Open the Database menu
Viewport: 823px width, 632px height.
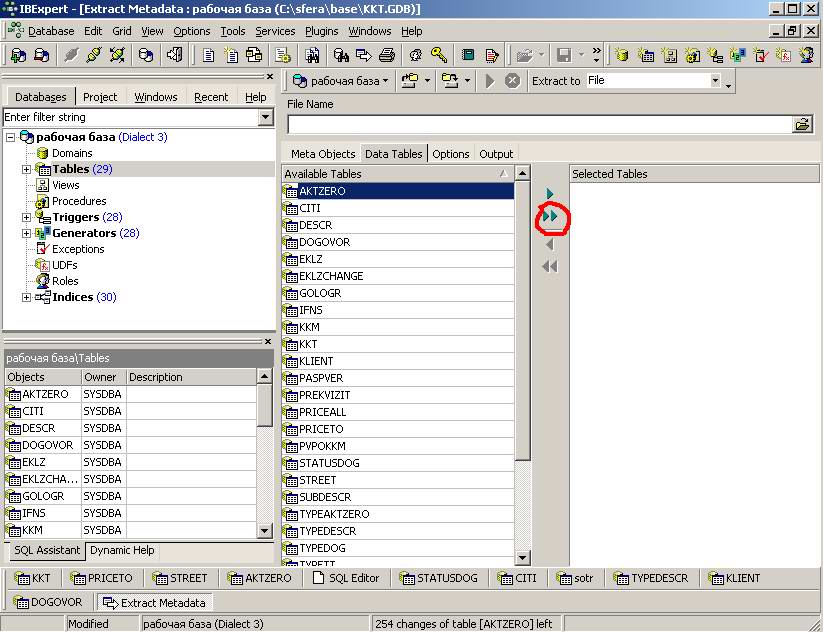click(51, 31)
